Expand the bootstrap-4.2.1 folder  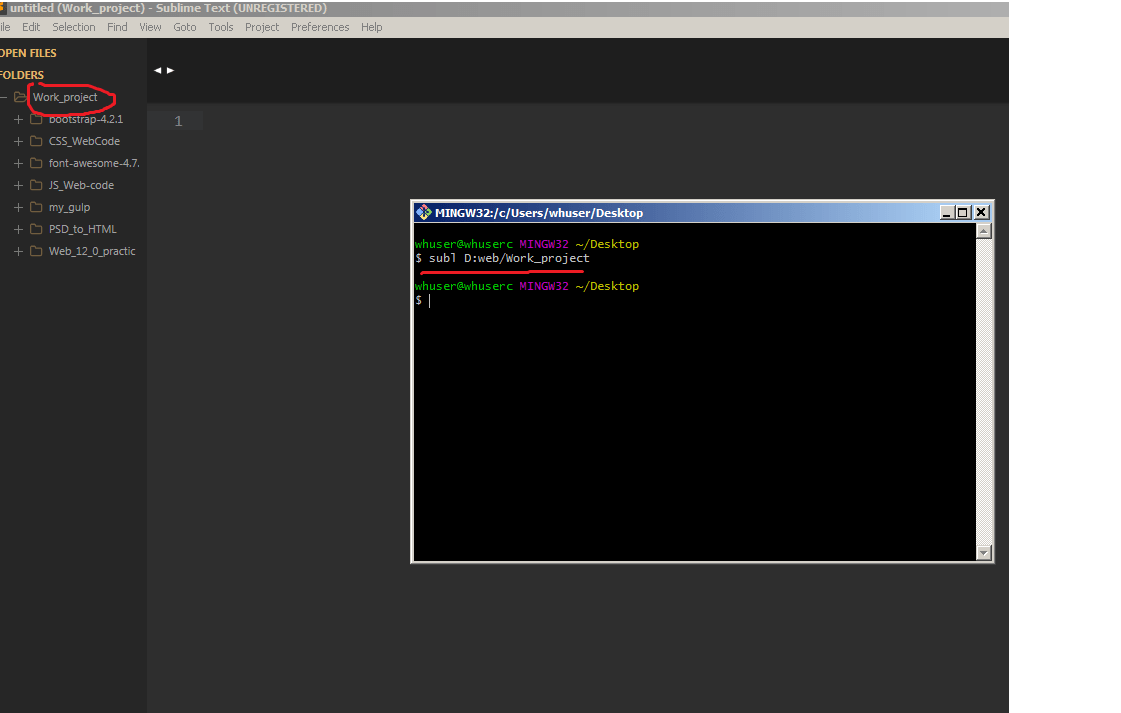[x=19, y=119]
